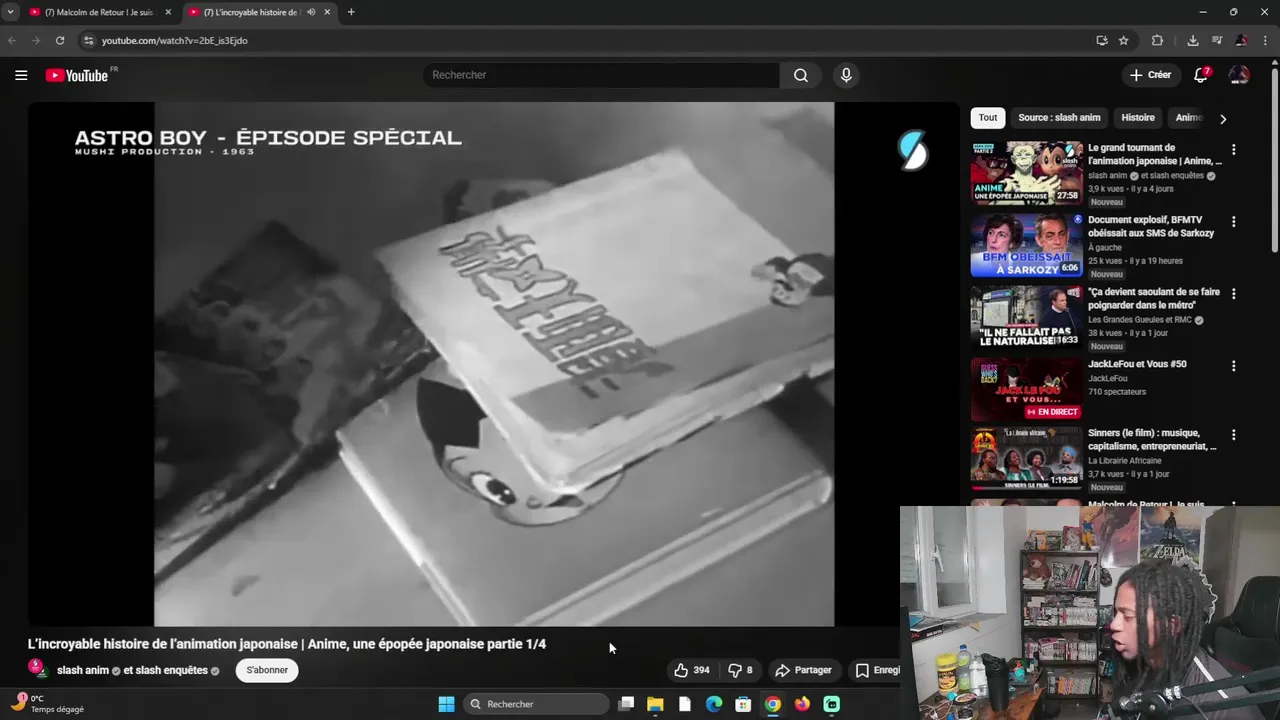
Task: View site information icon in address bar
Action: coord(88,40)
